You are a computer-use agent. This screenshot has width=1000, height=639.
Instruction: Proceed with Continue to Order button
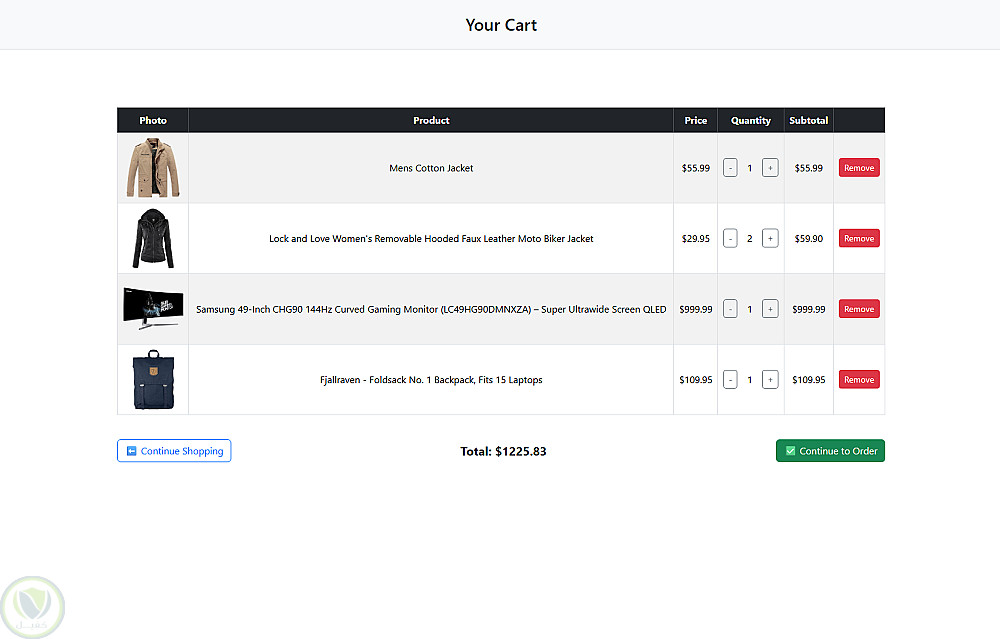830,451
